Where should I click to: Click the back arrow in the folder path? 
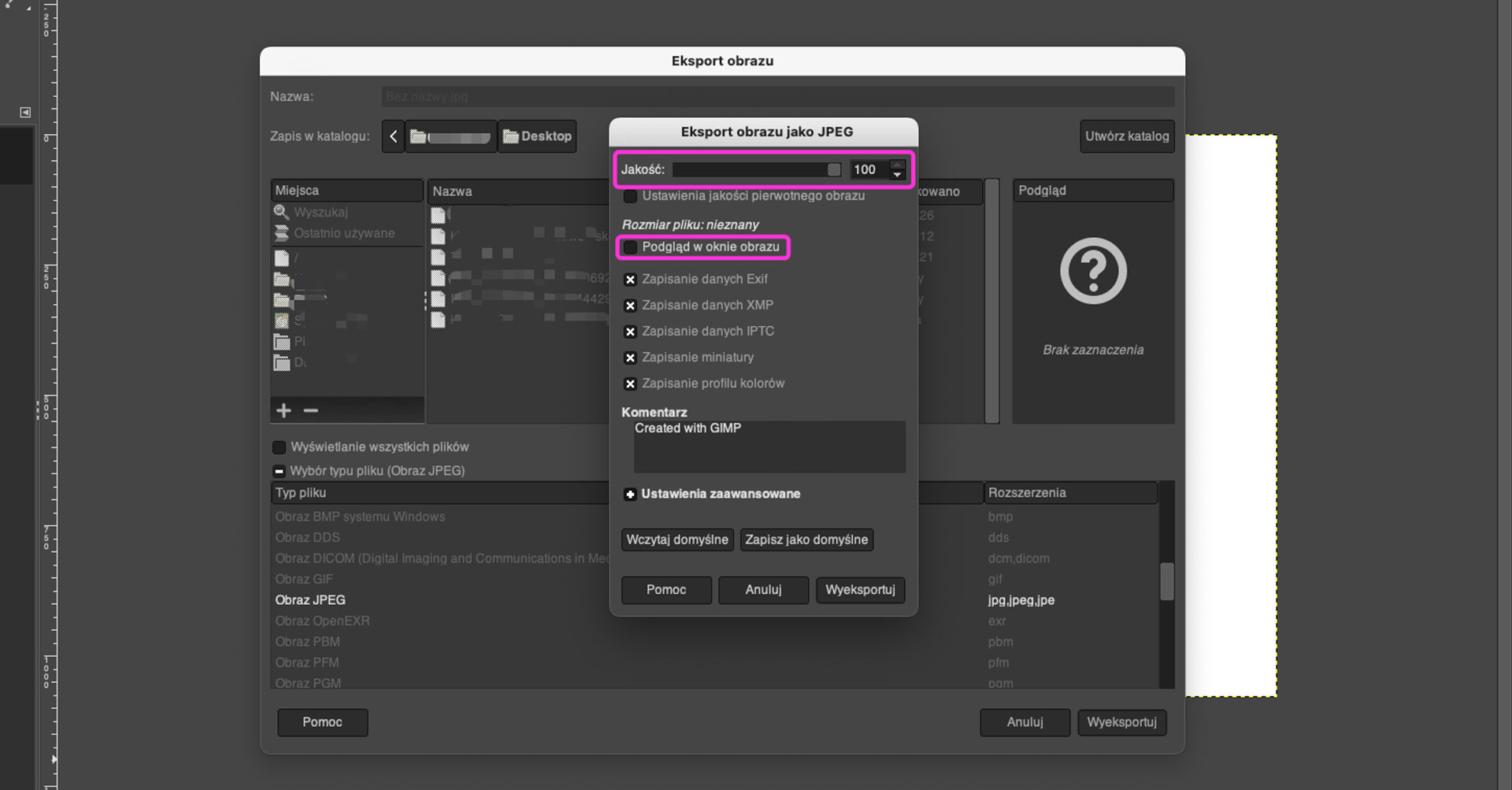pos(393,136)
